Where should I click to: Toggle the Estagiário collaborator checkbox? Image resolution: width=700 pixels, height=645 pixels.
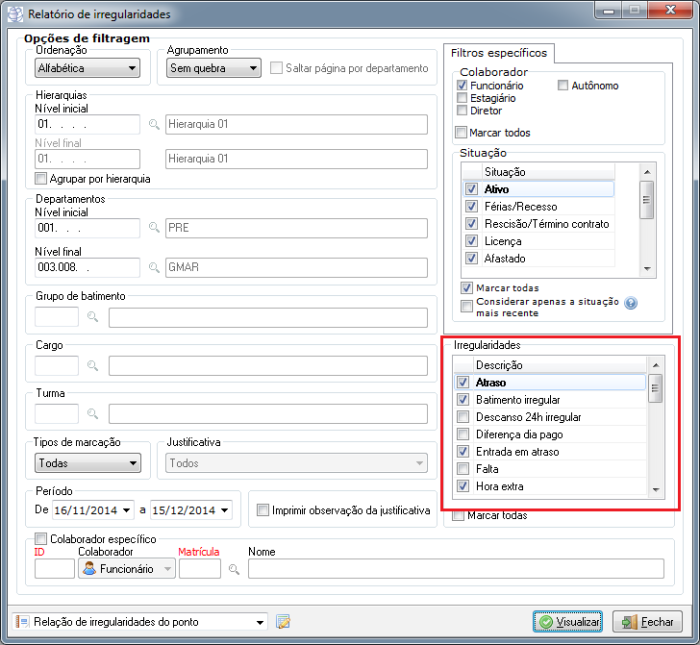(462, 98)
